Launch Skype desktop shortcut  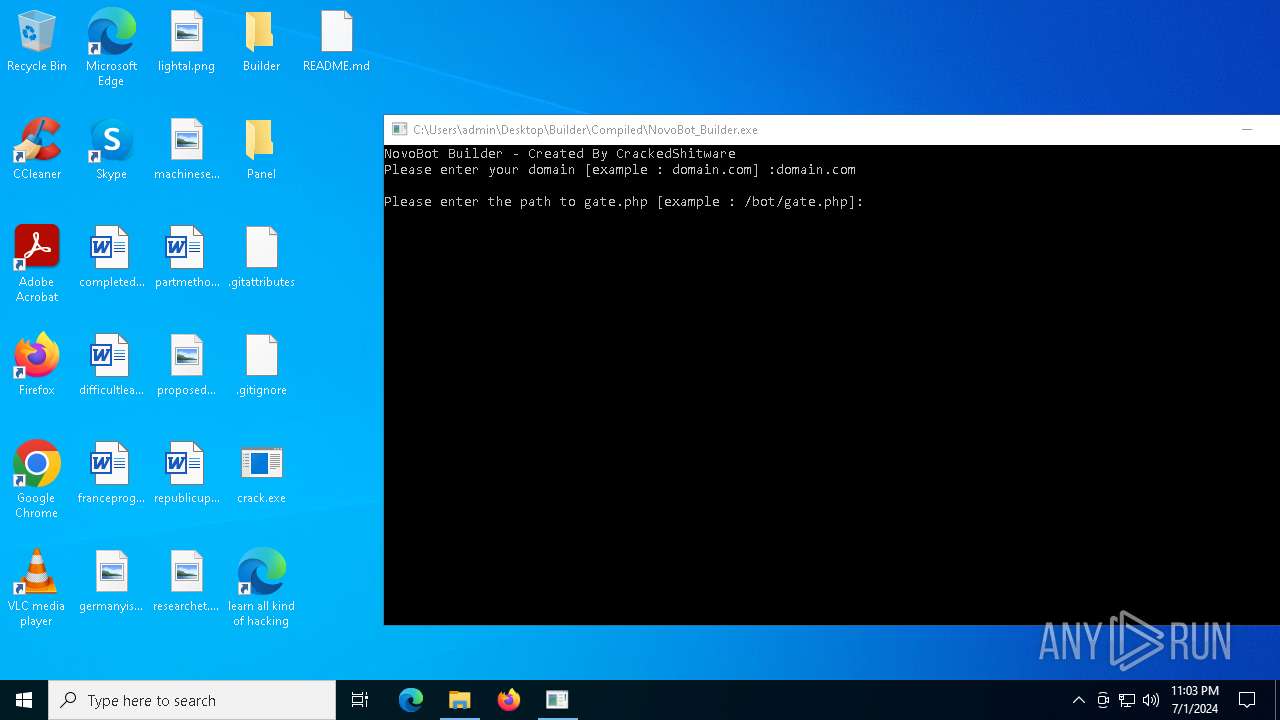pos(111,150)
